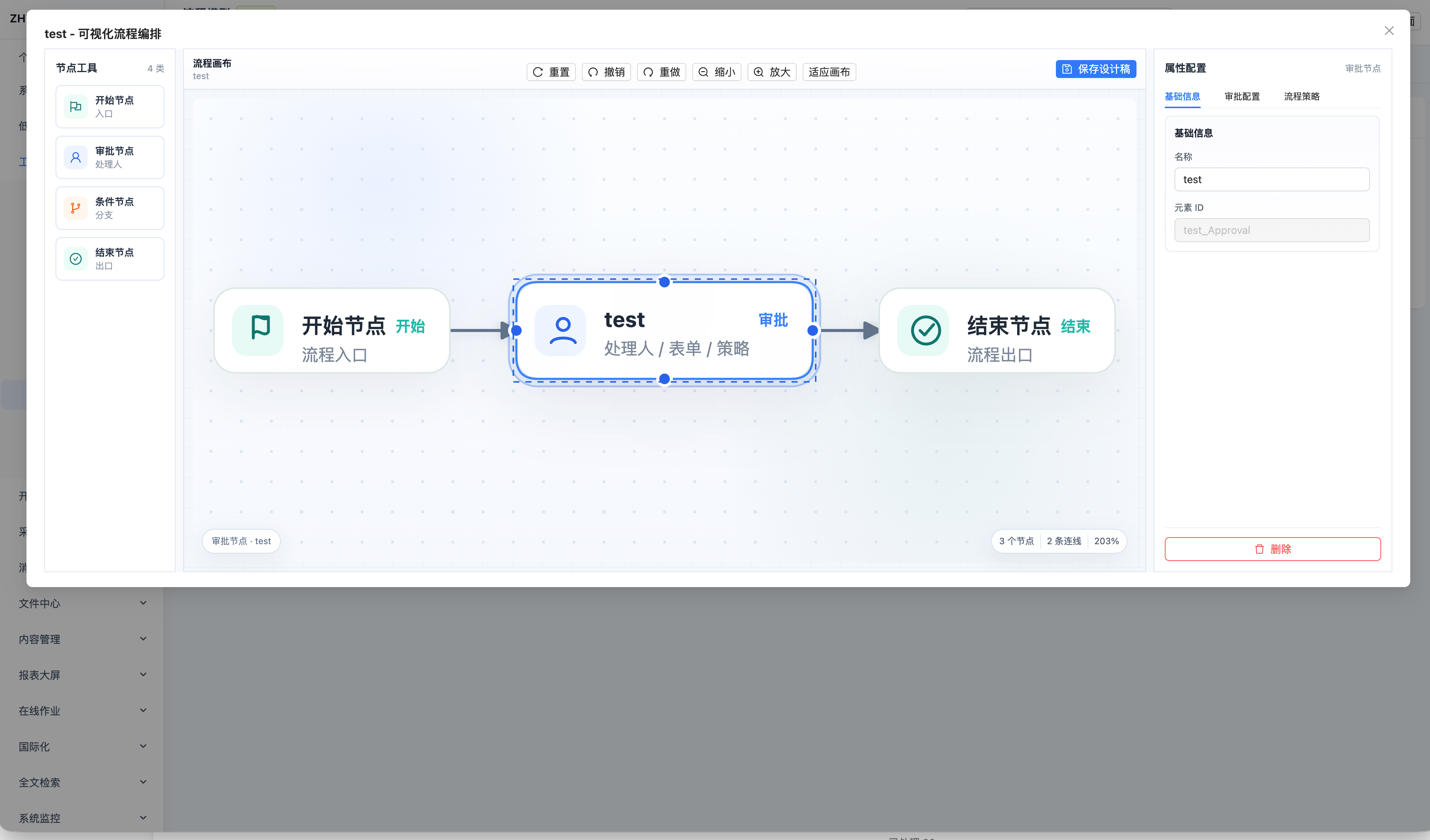Click the person icon of 审批节点 palette item
This screenshot has height=840, width=1430.
click(75, 157)
